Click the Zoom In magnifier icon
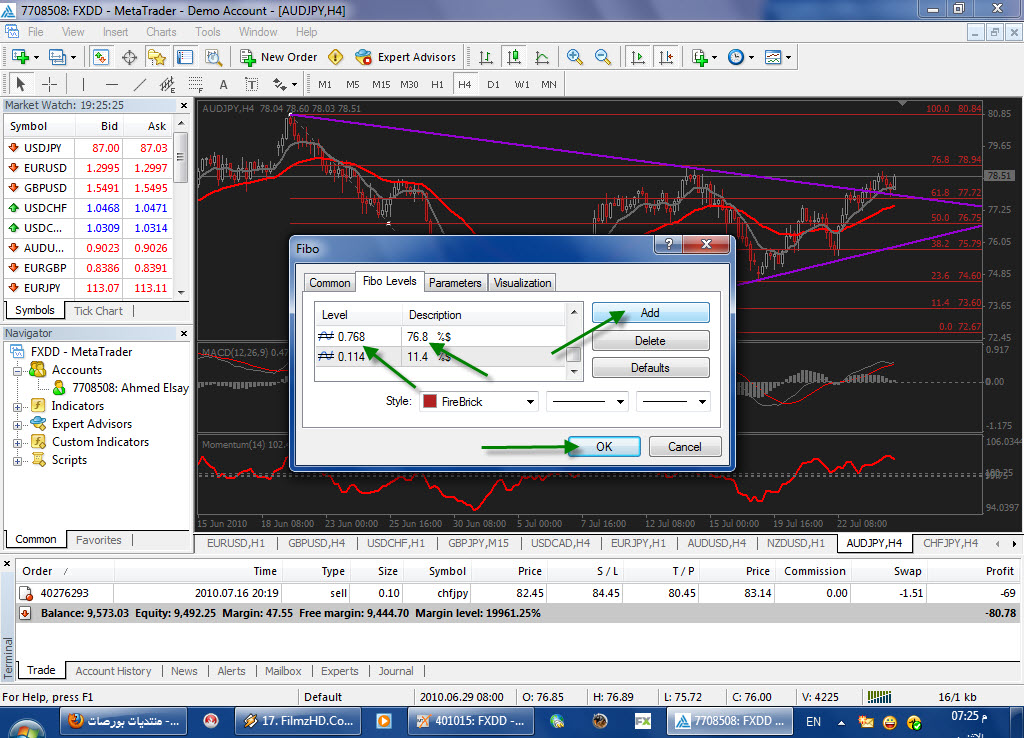The image size is (1024, 738). pyautogui.click(x=575, y=57)
